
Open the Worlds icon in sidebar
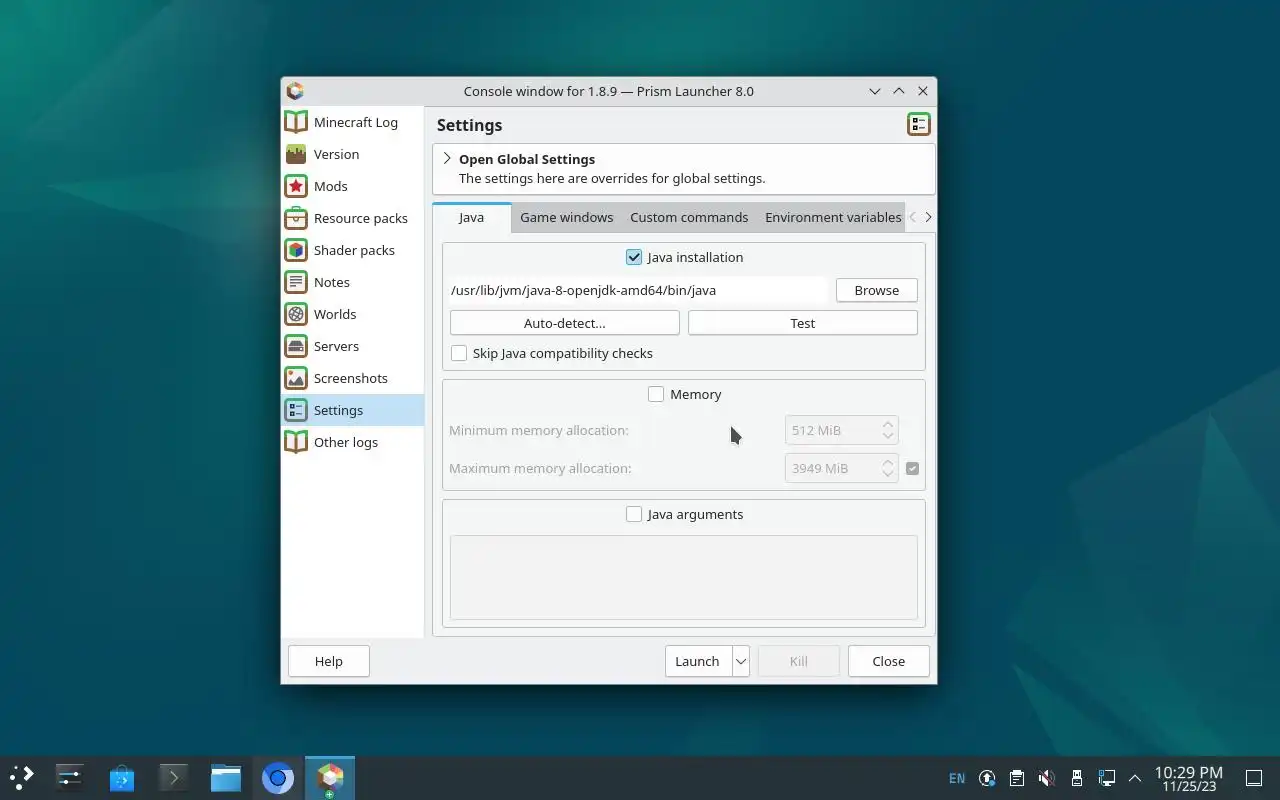(296, 314)
